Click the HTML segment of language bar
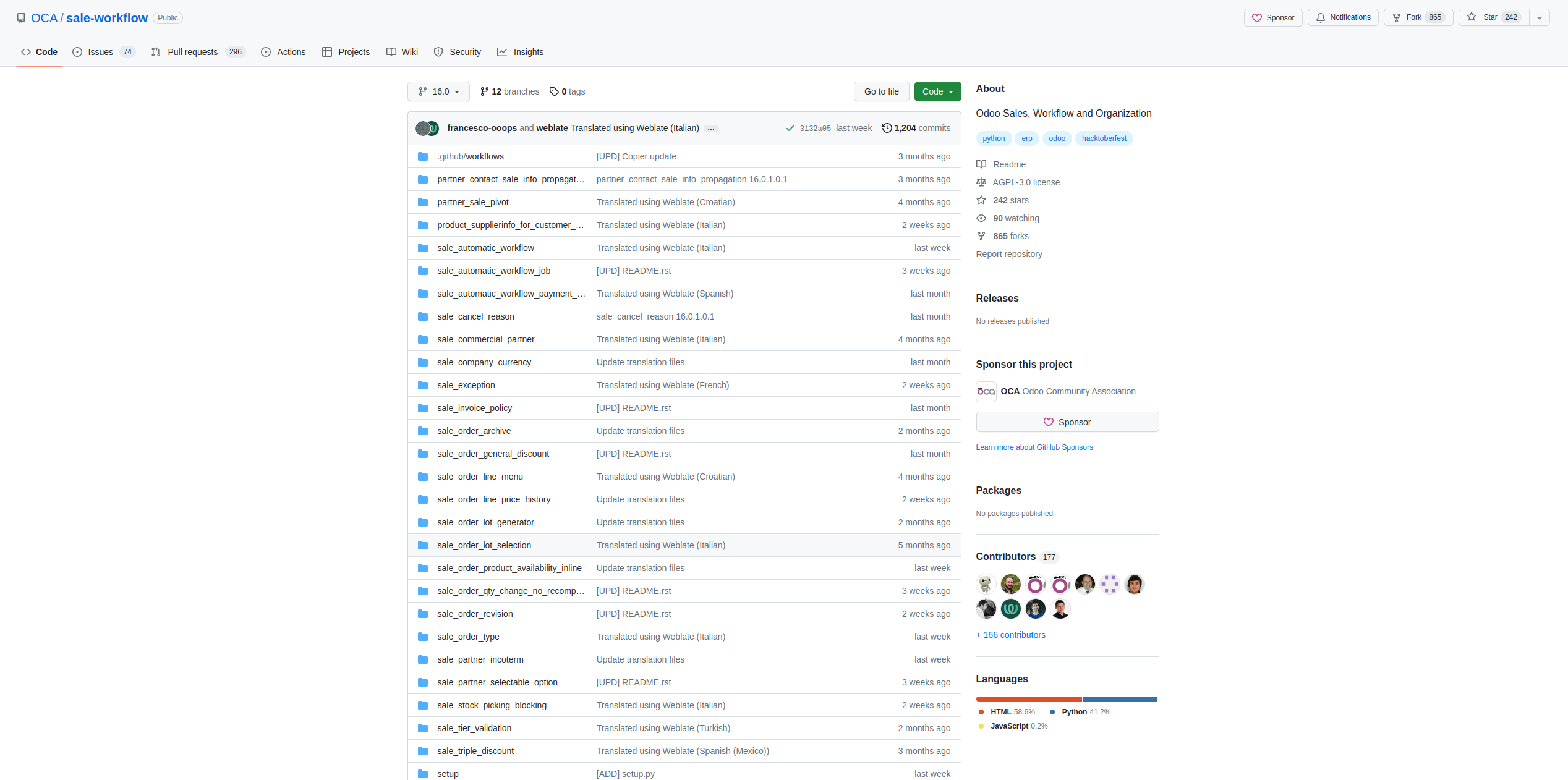 click(1029, 699)
